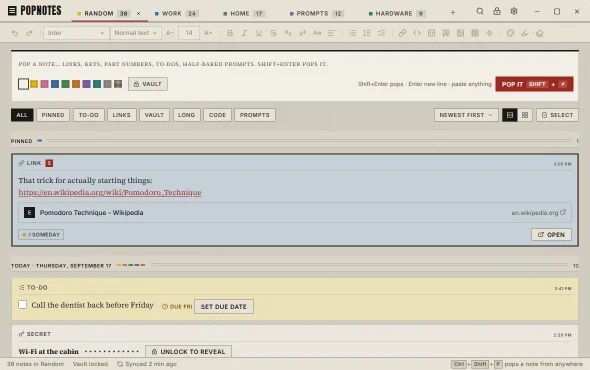
Task: Undo the last edit
Action: tap(15, 33)
